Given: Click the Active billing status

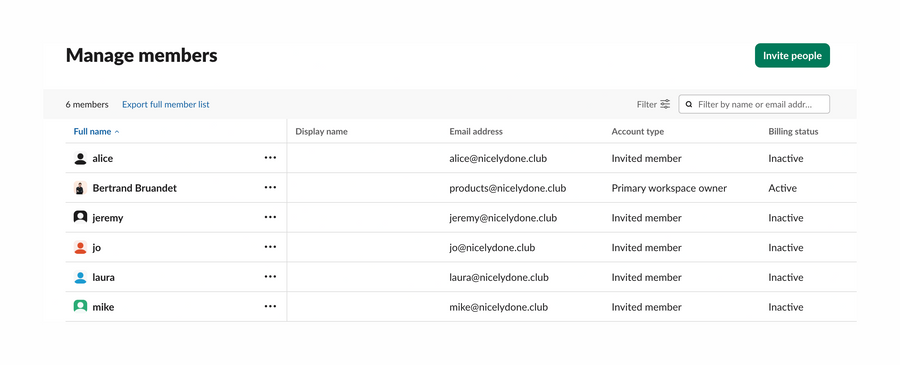Looking at the screenshot, I should point(783,188).
